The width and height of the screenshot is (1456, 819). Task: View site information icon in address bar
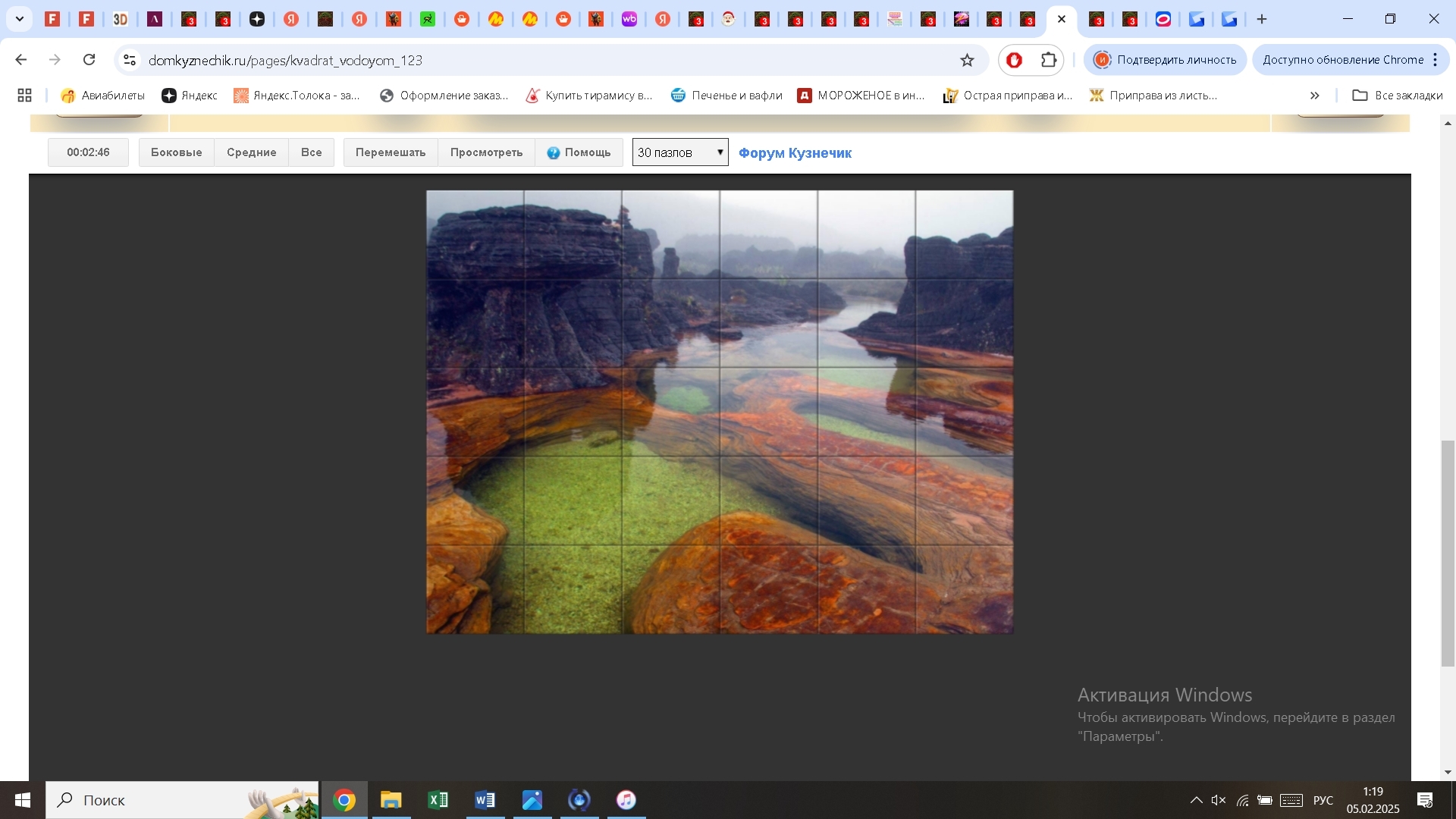[130, 60]
